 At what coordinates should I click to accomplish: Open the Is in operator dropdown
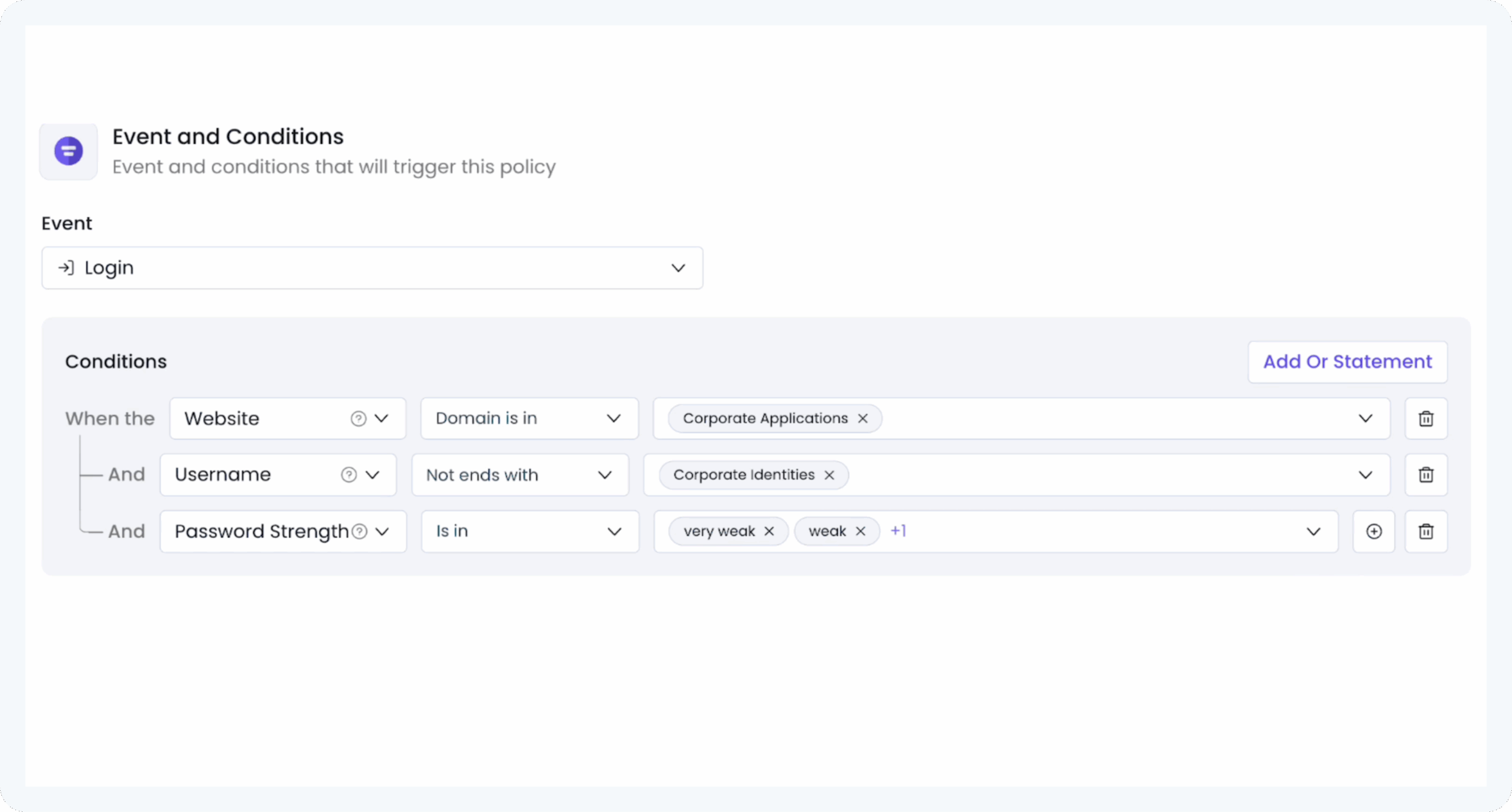(x=529, y=531)
